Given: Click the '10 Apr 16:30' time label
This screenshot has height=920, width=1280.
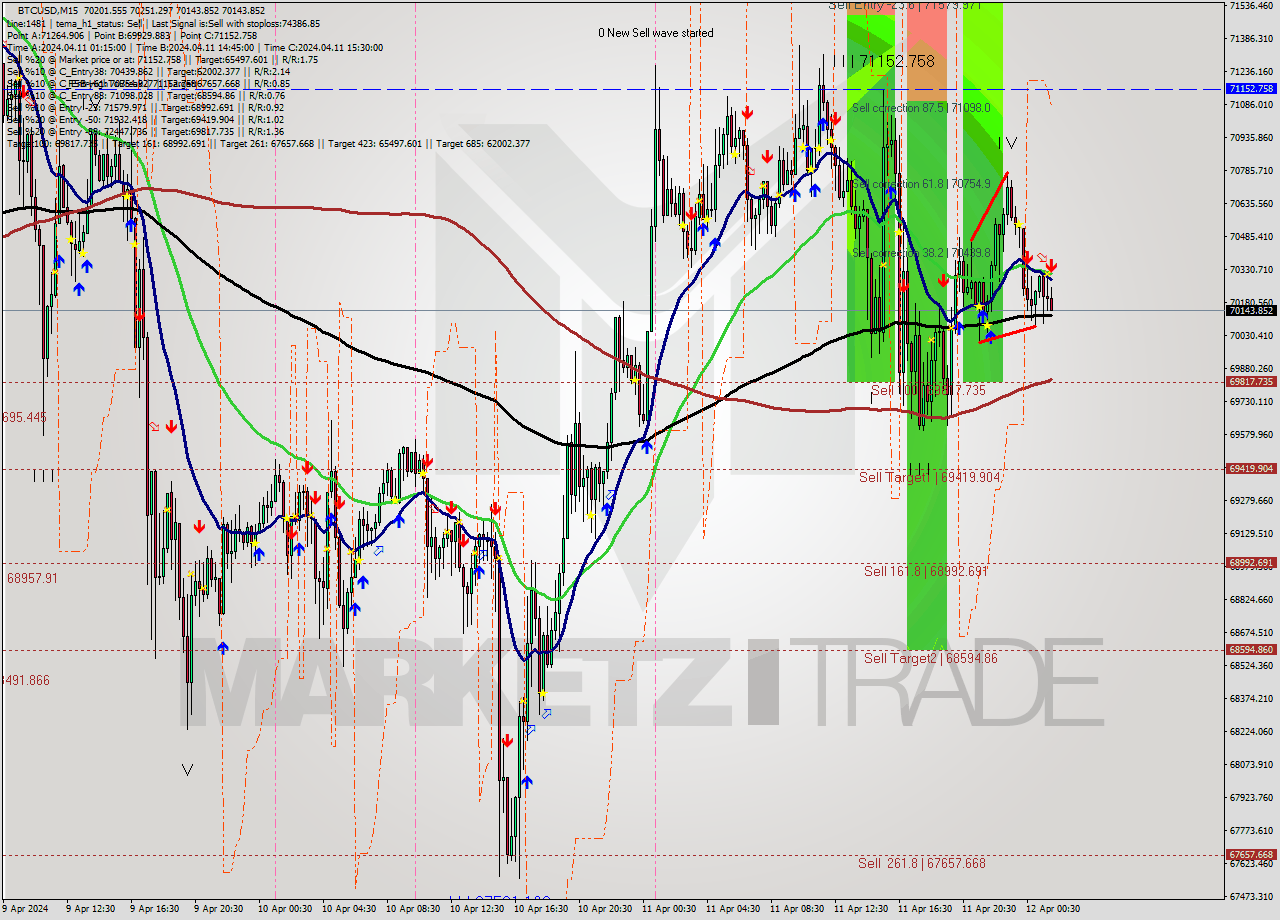Looking at the screenshot, I should click(x=543, y=909).
